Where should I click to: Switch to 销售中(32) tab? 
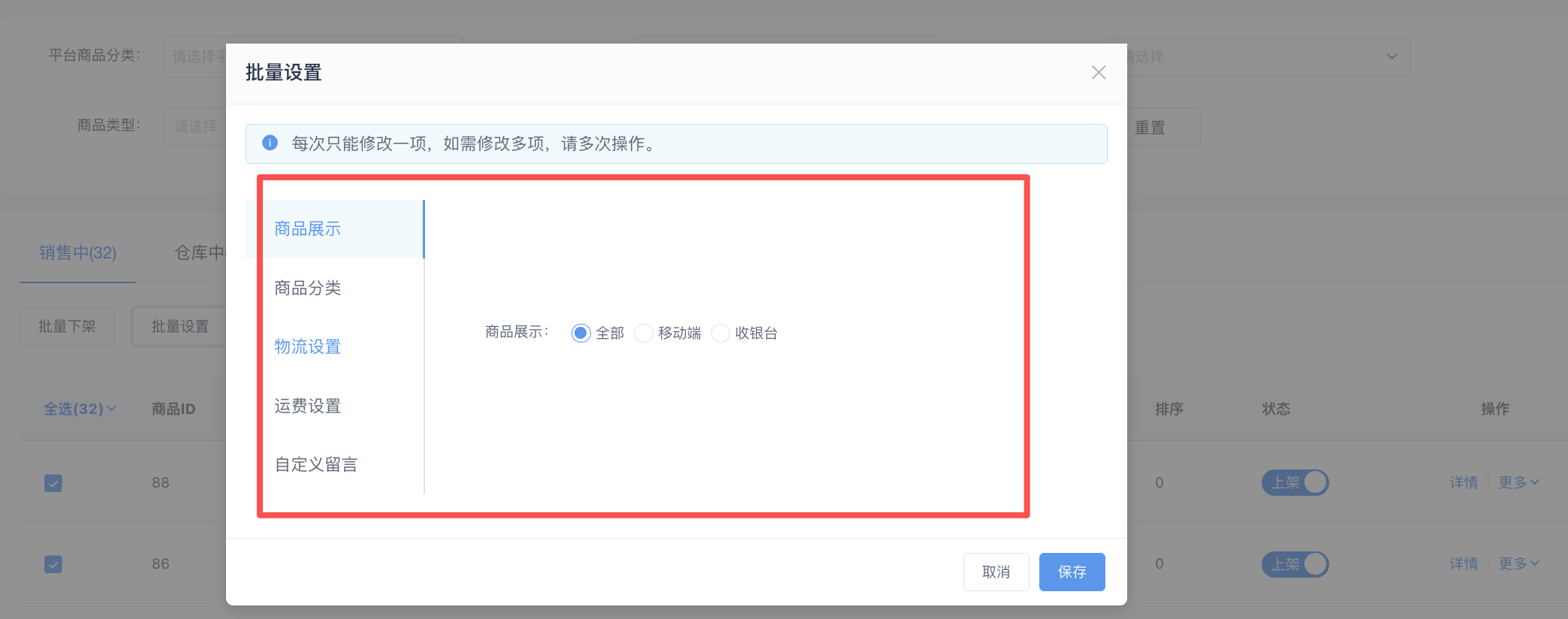[x=77, y=253]
